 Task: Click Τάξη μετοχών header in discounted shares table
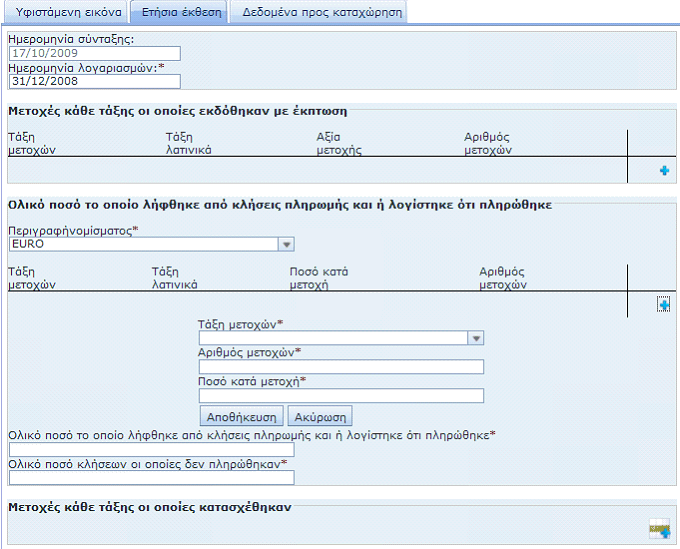click(x=32, y=144)
